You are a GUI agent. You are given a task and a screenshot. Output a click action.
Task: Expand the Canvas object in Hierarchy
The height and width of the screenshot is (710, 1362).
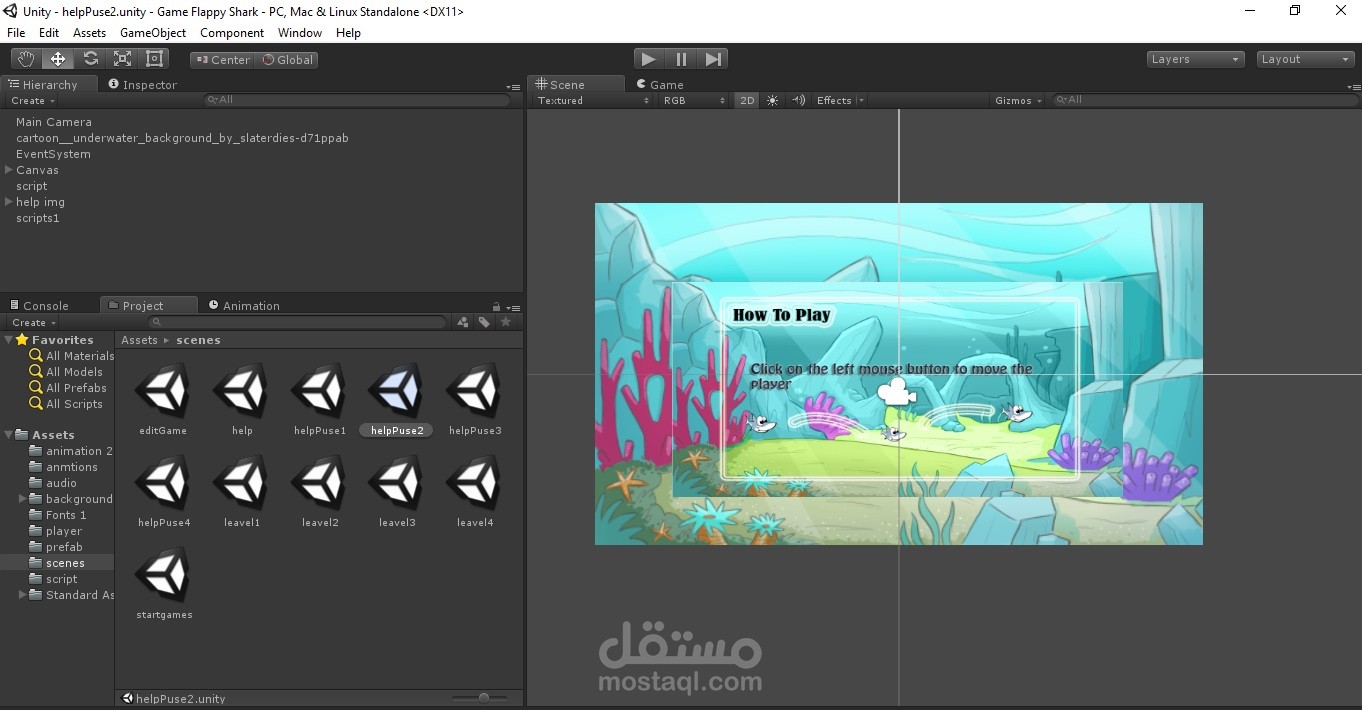(8, 170)
